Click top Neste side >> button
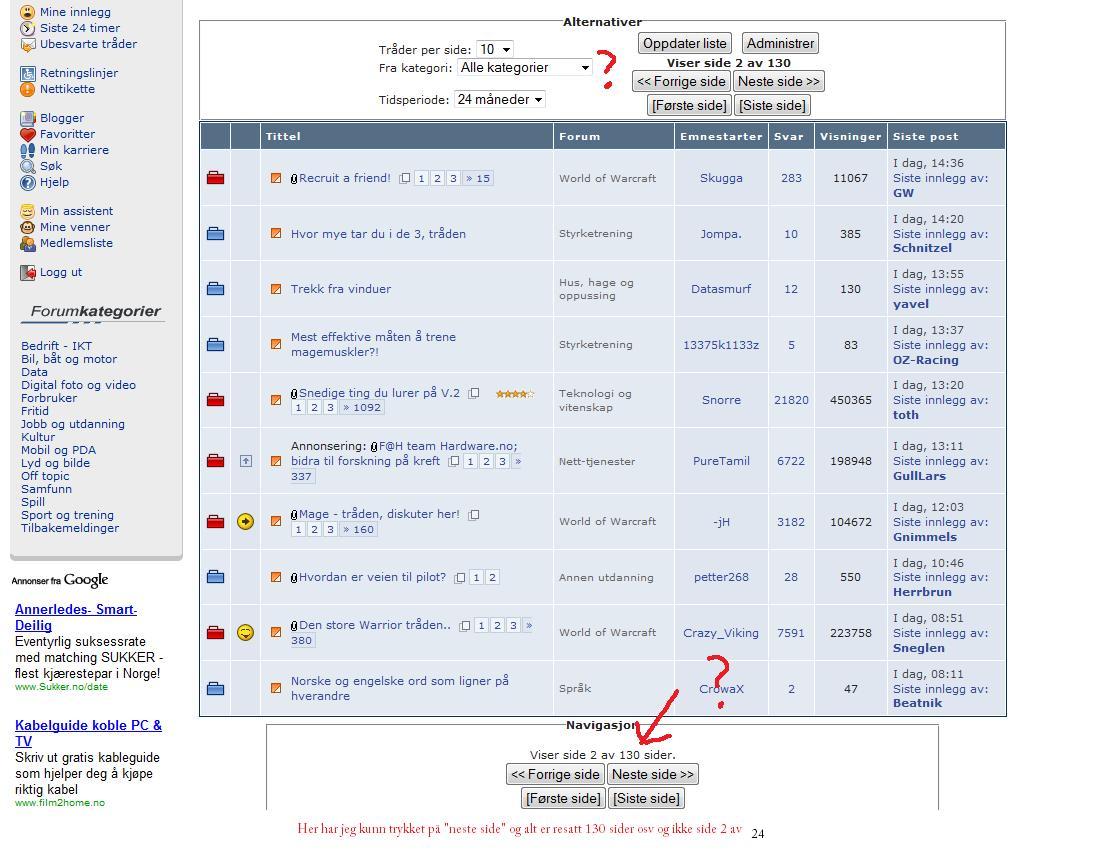The height and width of the screenshot is (853, 1118). 779,81
